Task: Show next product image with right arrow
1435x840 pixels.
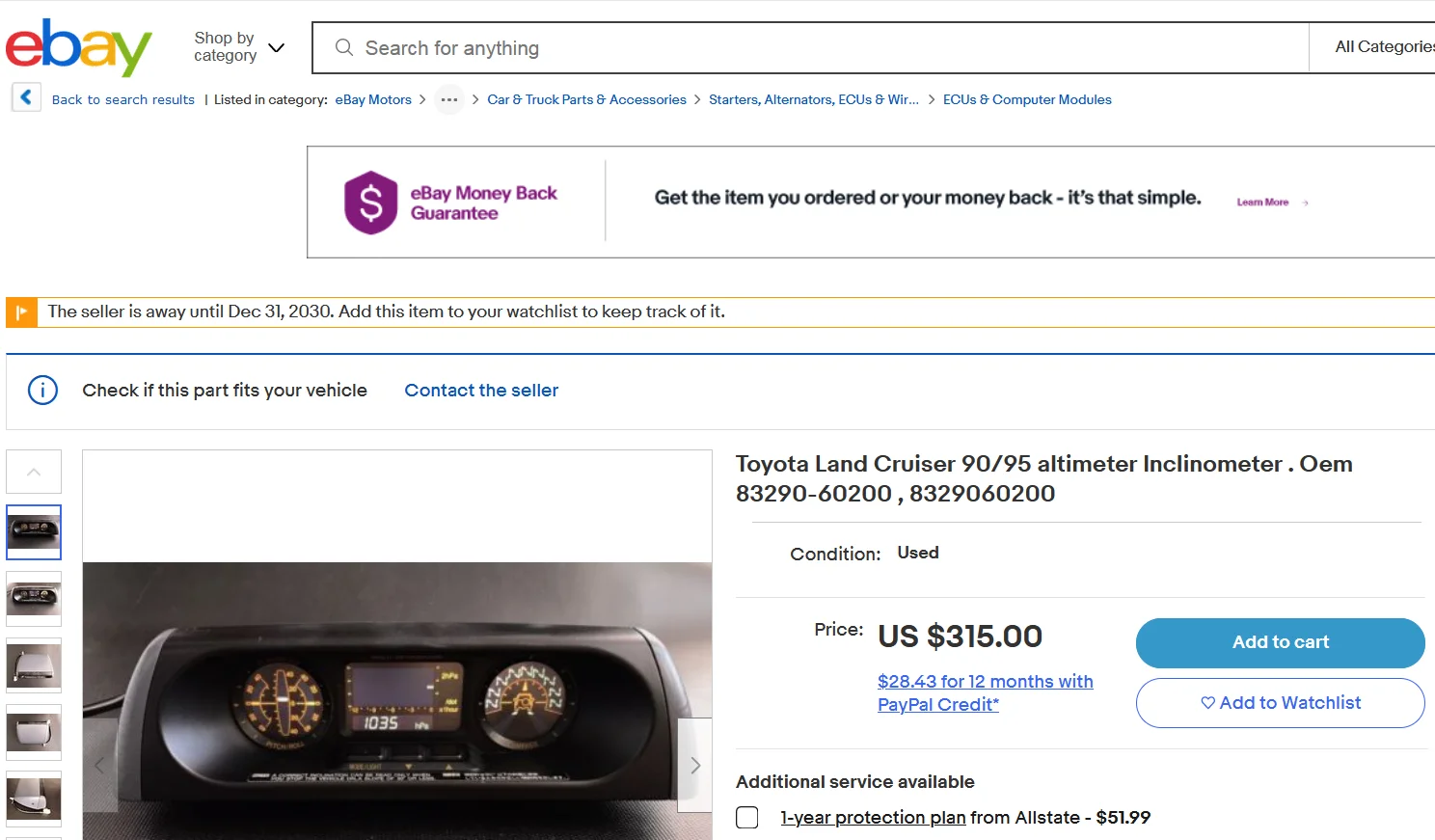Action: coord(694,766)
